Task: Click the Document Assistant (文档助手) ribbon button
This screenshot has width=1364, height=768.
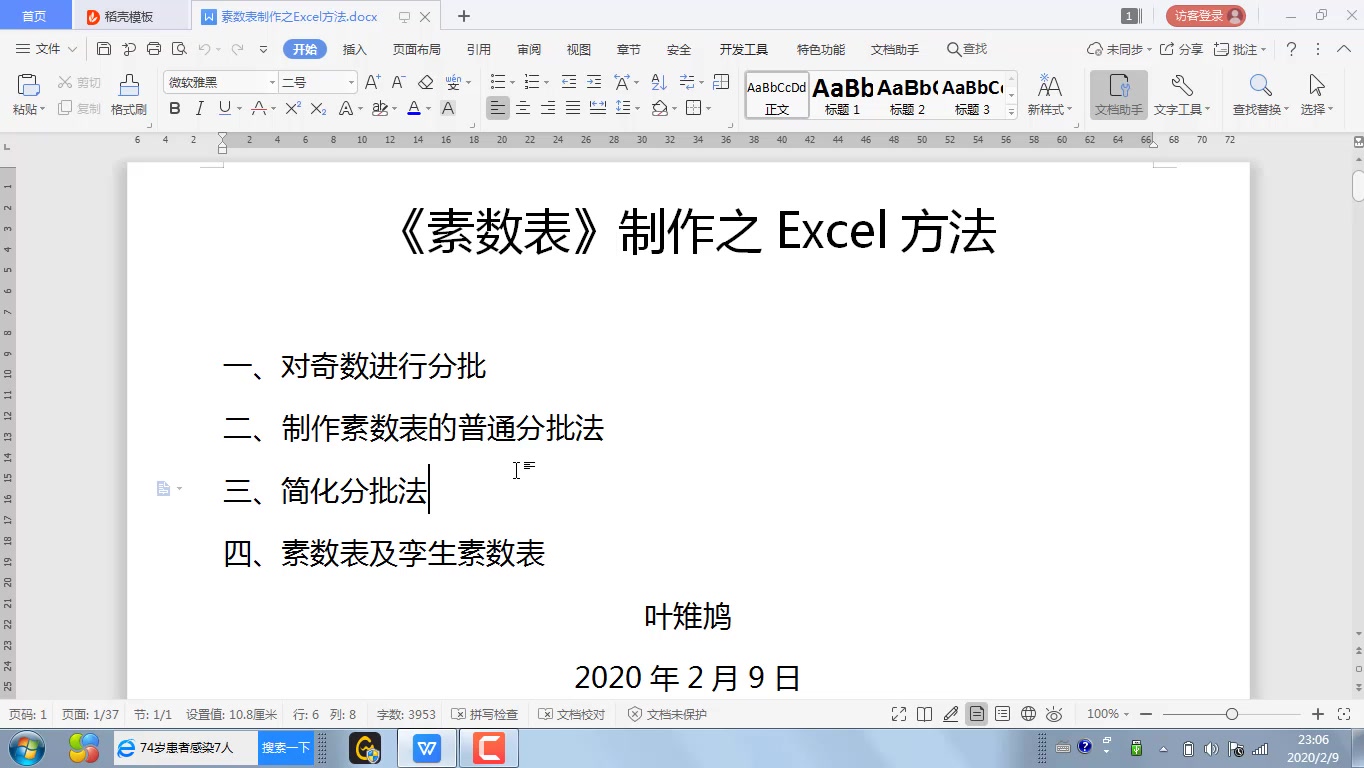Action: (1118, 95)
